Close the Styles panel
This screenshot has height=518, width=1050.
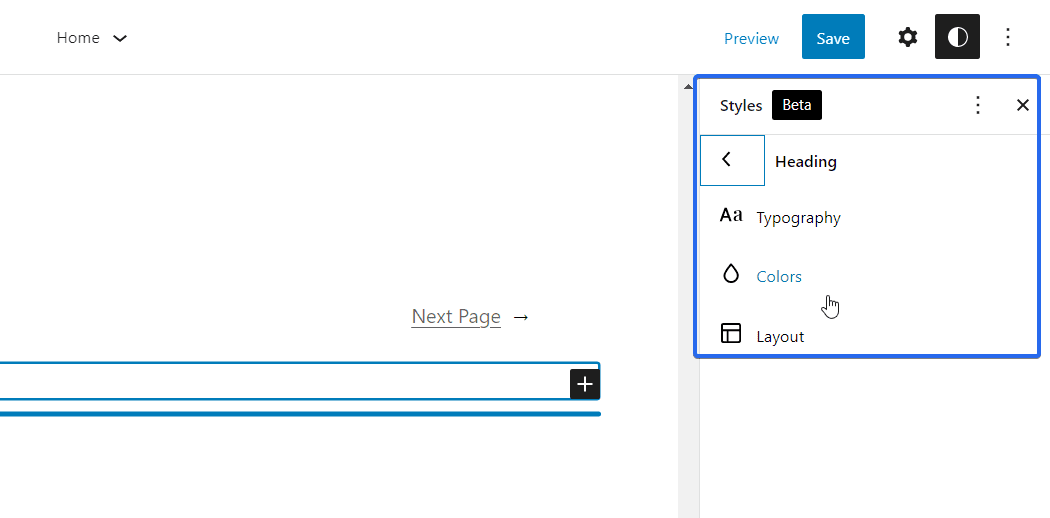point(1023,105)
